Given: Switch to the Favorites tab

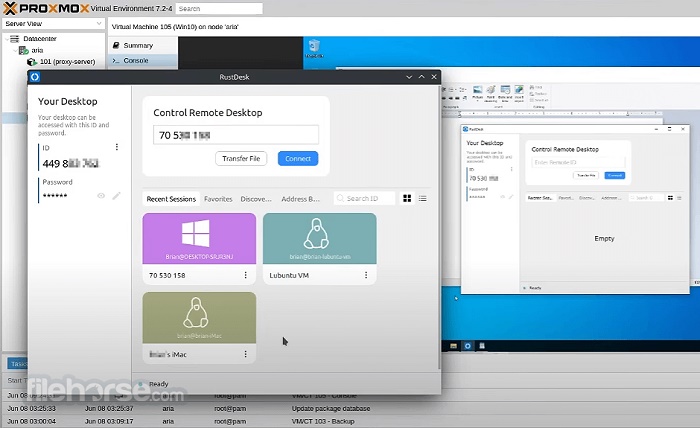Looking at the screenshot, I should [x=218, y=199].
